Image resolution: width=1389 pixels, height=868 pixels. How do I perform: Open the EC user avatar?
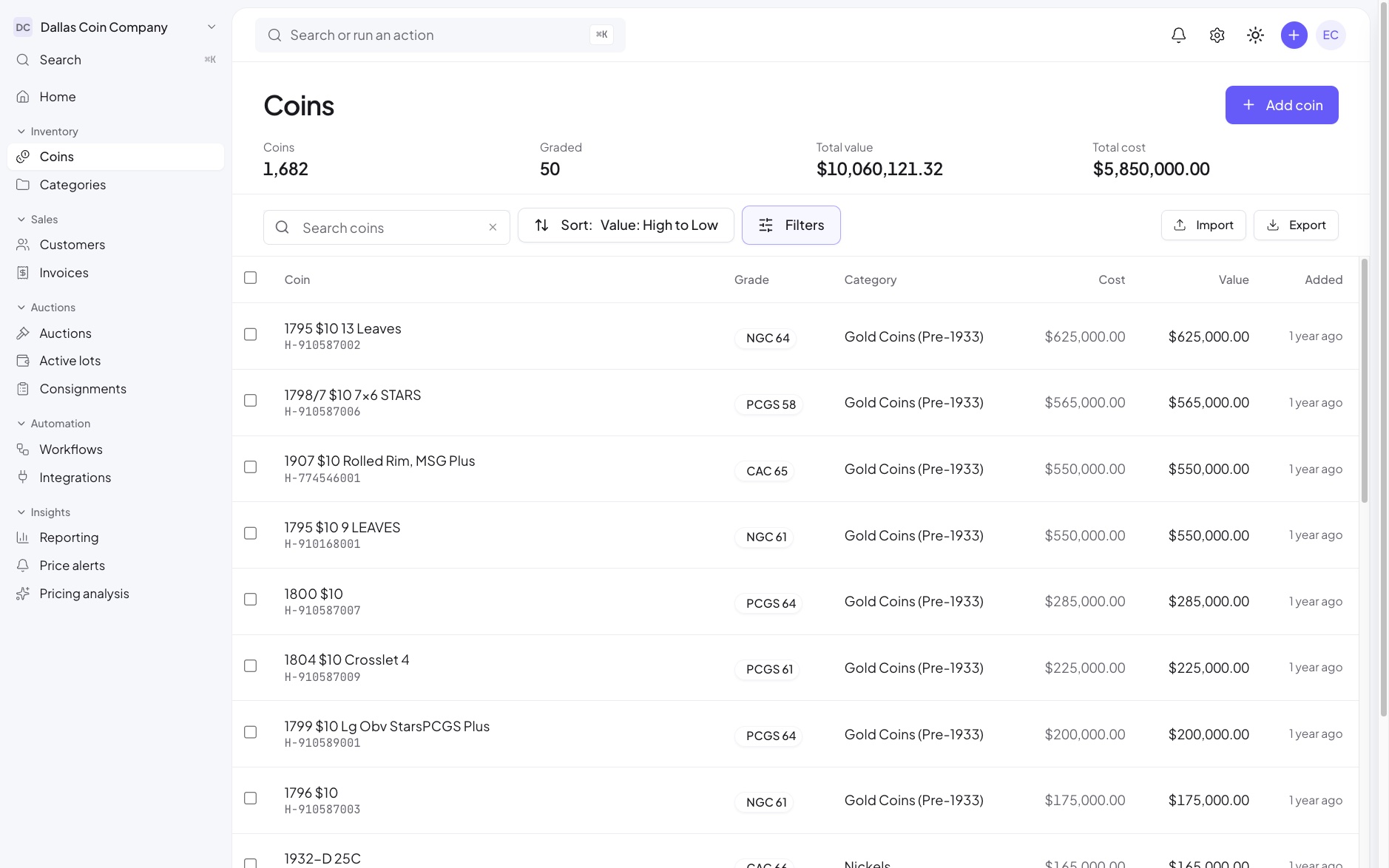[1331, 35]
